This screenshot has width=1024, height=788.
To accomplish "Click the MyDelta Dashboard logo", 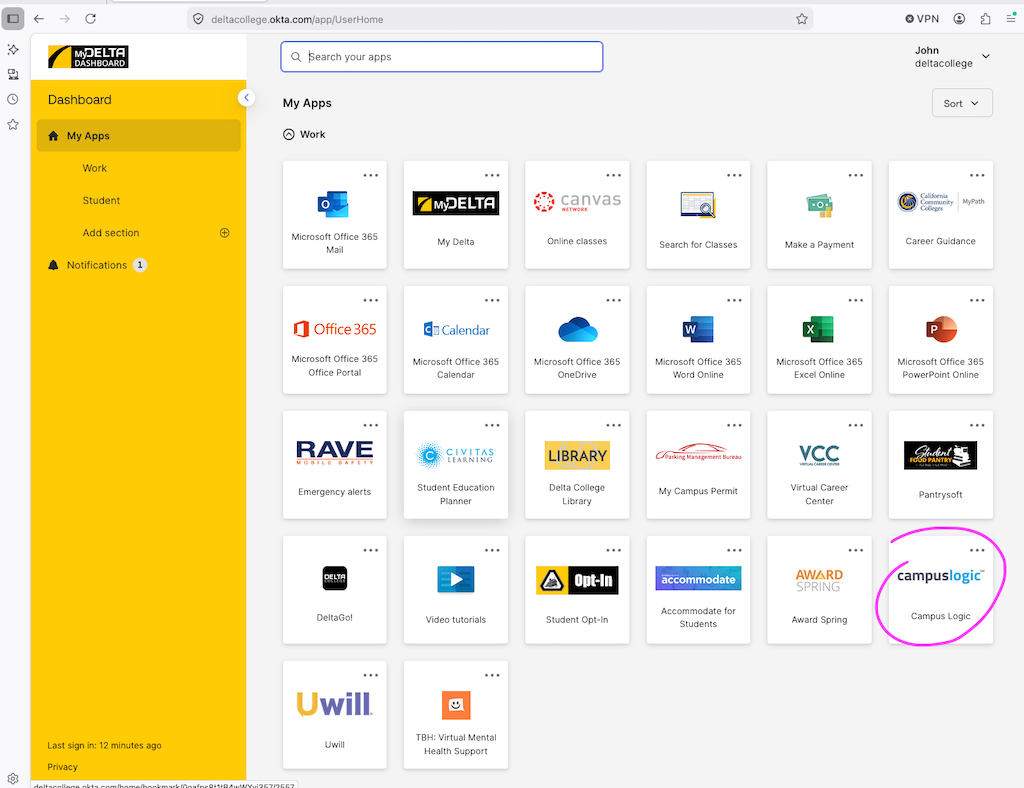I will [88, 57].
